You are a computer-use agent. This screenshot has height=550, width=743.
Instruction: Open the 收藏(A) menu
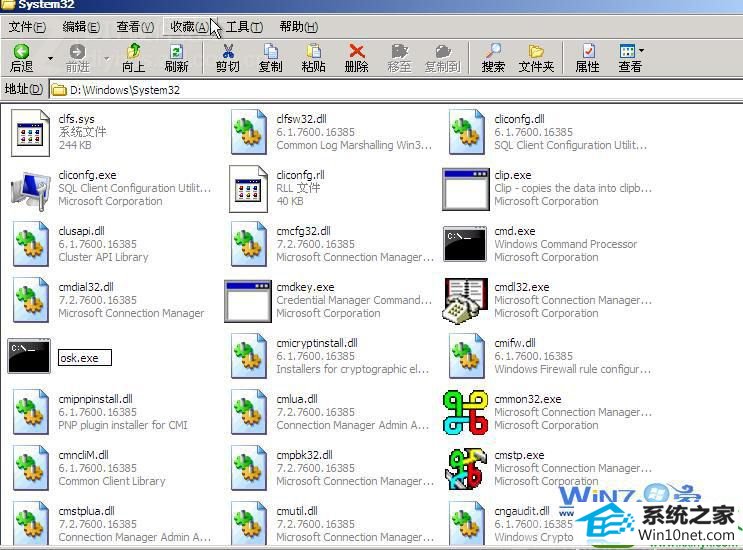[x=189, y=27]
